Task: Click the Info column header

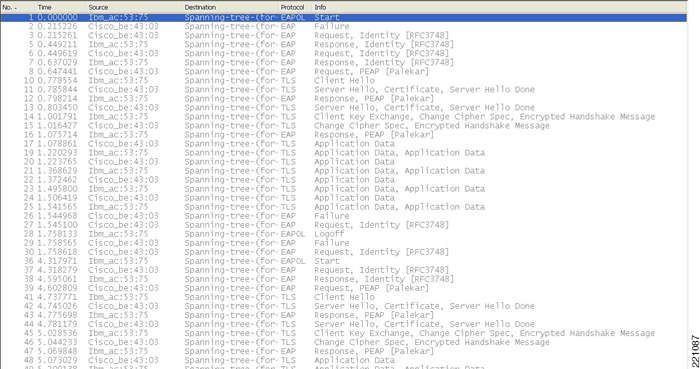Action: (499, 7)
